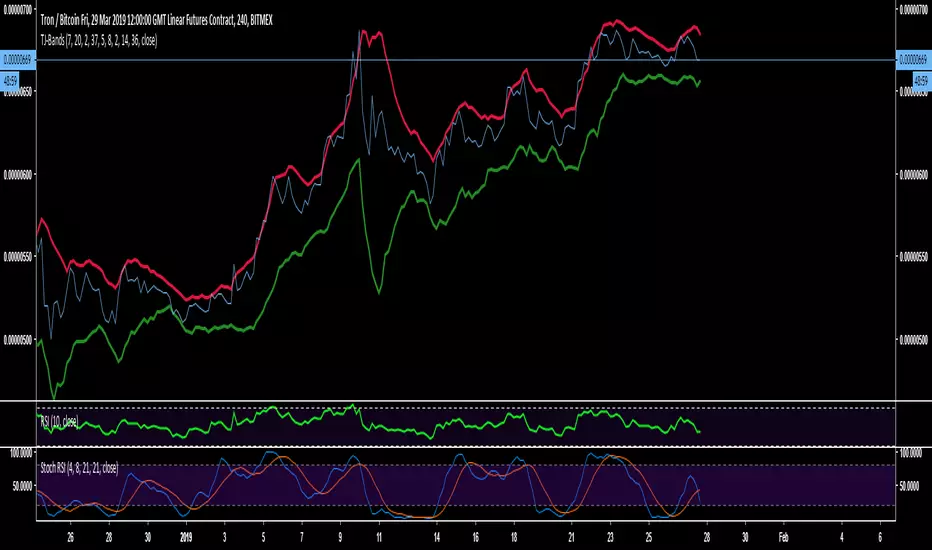Select the TJ-Bands indicator legend label
The width and height of the screenshot is (932, 550).
click(99, 40)
